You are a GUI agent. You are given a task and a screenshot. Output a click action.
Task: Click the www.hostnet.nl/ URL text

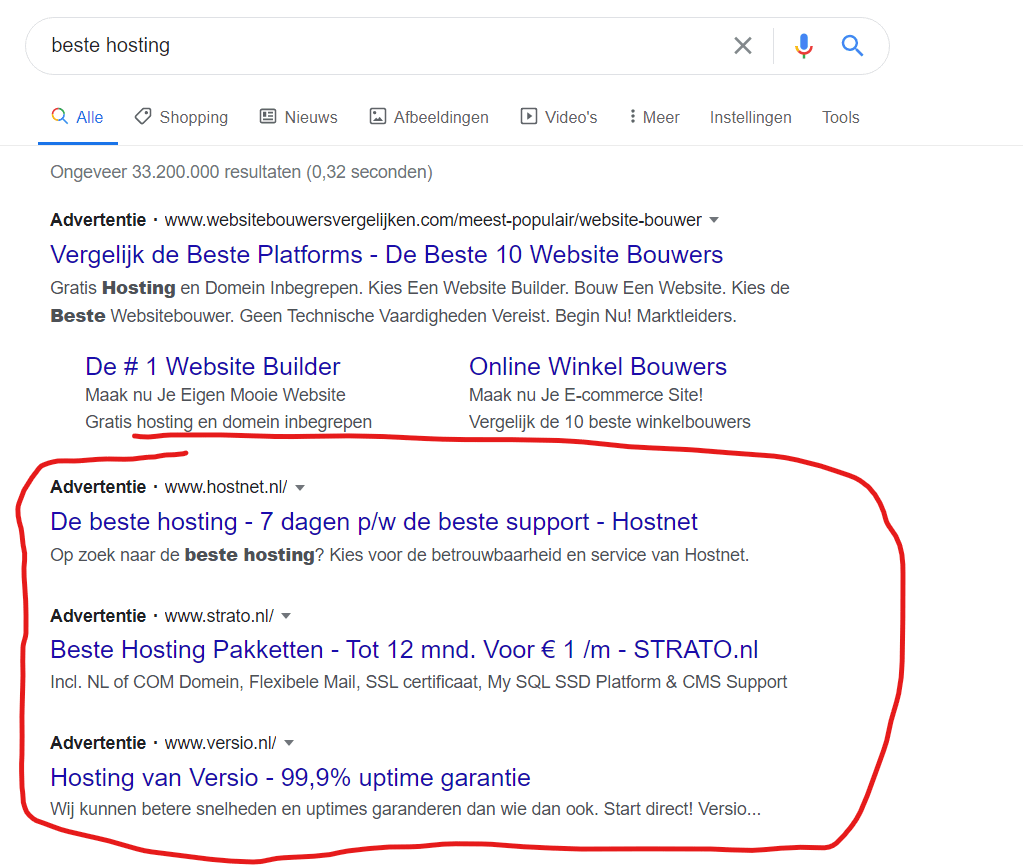[226, 487]
